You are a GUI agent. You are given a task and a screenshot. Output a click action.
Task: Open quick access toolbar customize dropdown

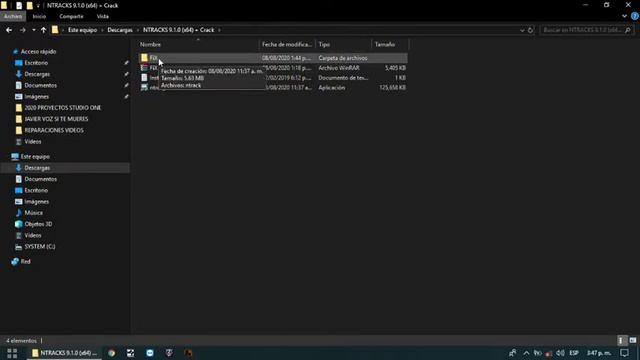click(x=38, y=6)
